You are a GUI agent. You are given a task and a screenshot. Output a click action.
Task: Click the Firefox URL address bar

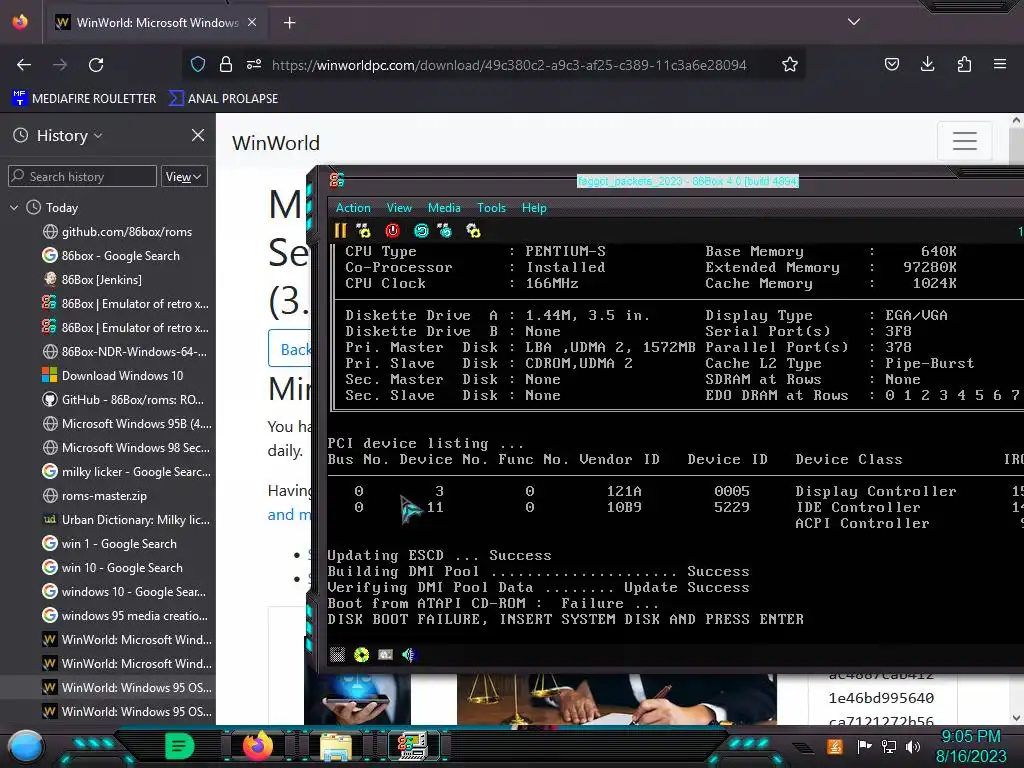[x=509, y=65]
